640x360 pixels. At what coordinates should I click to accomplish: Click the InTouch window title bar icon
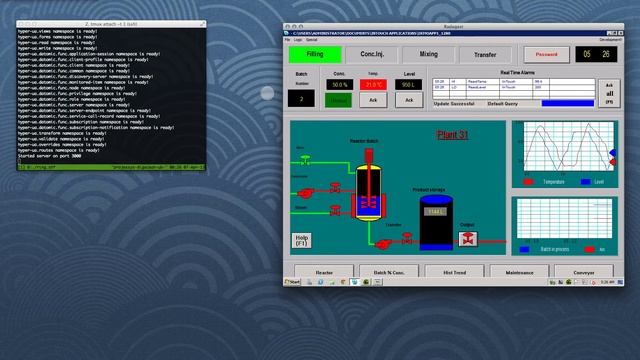click(287, 33)
